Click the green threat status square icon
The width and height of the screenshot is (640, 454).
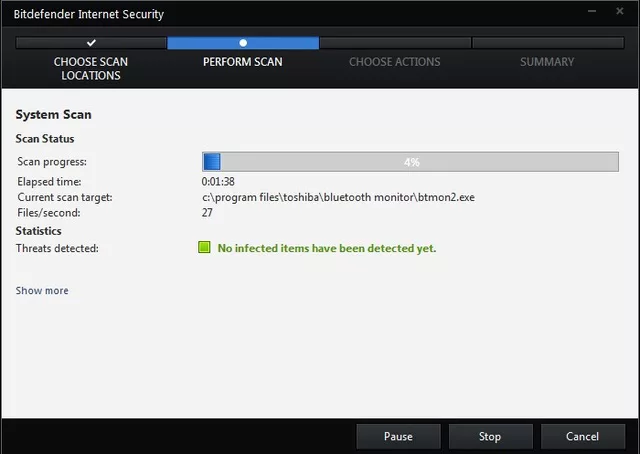204,247
